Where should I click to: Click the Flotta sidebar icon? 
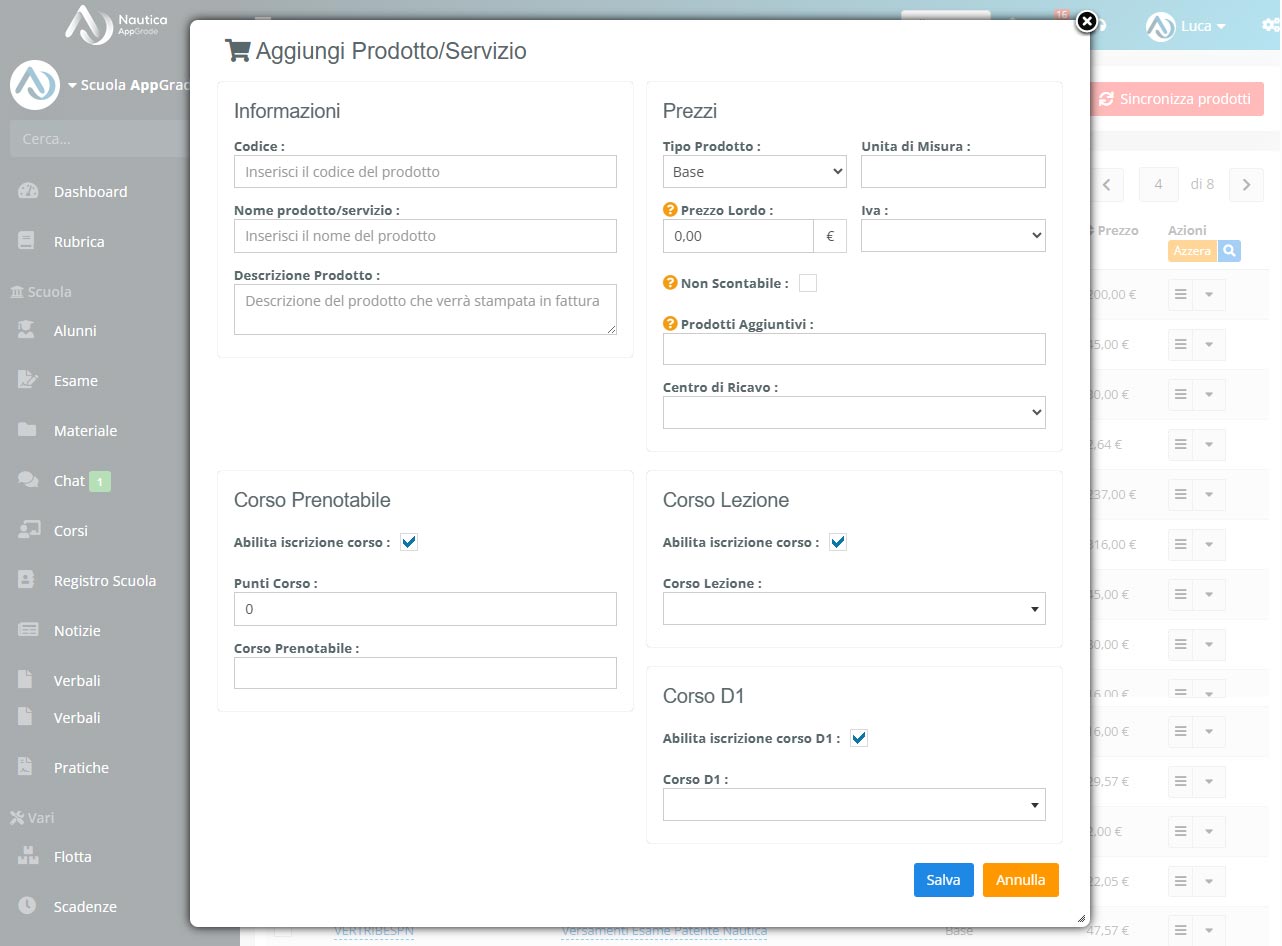[x=28, y=857]
